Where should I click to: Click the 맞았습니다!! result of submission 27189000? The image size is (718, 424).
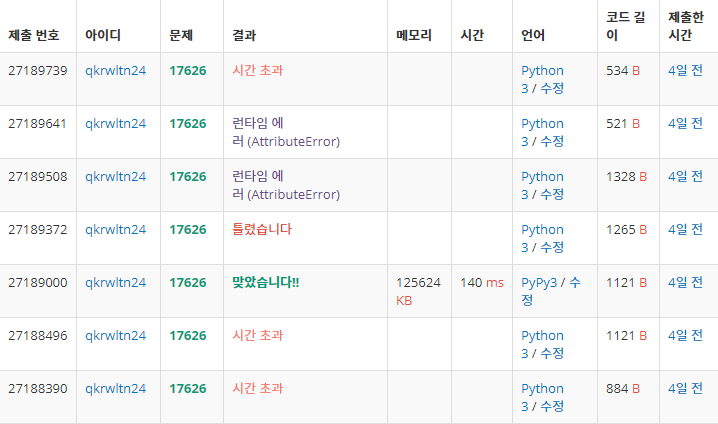[266, 283]
